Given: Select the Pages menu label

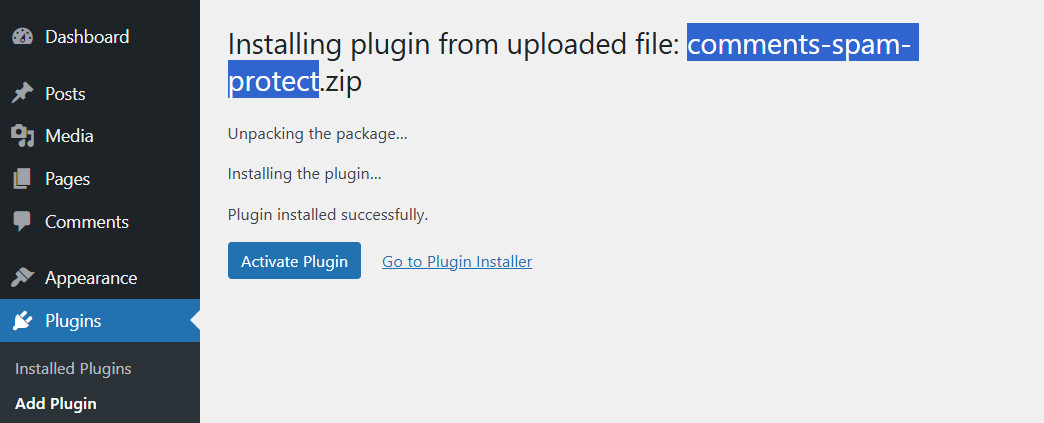Looking at the screenshot, I should 67,179.
